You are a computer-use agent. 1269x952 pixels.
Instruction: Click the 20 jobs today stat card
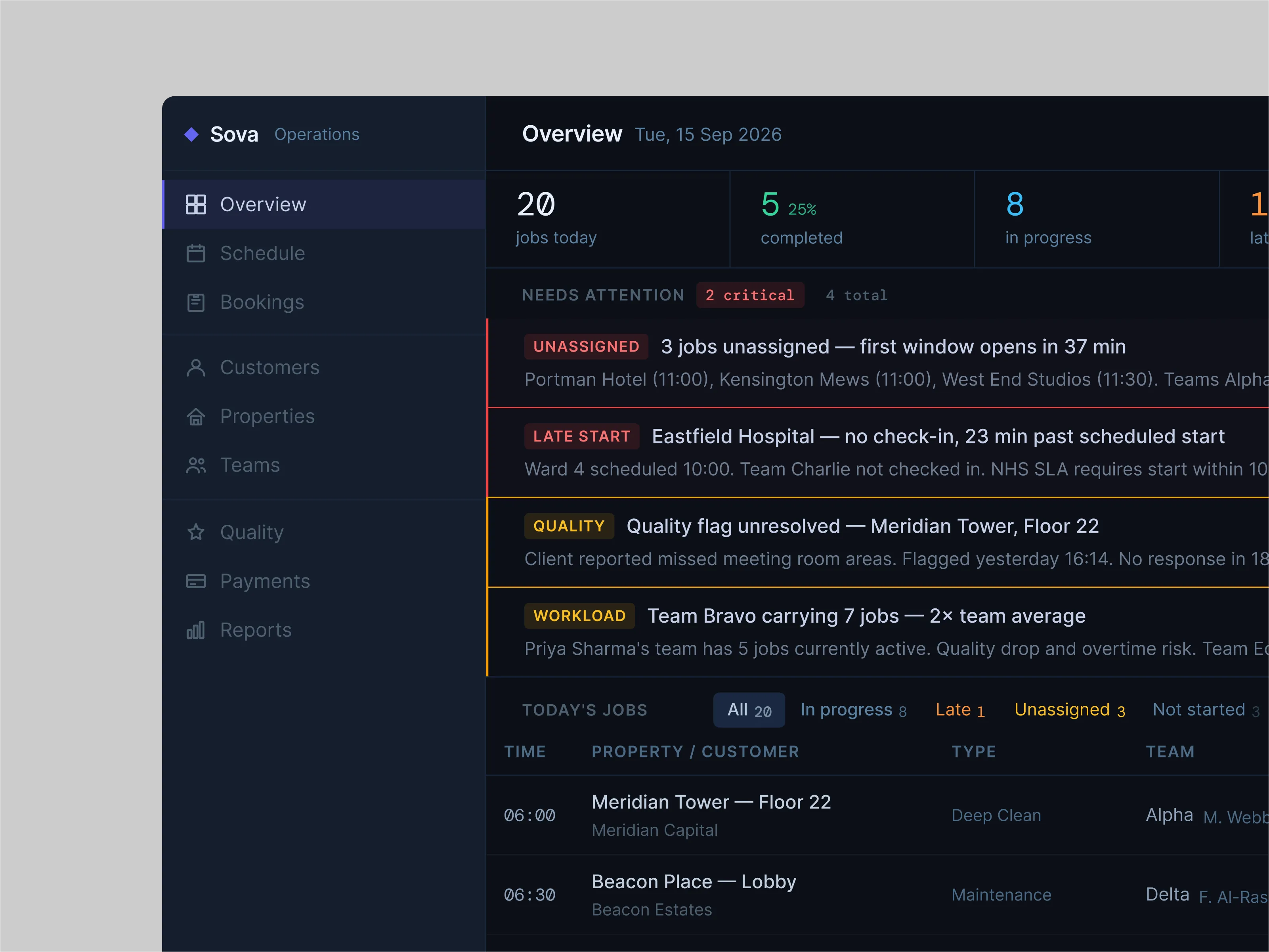(608, 219)
